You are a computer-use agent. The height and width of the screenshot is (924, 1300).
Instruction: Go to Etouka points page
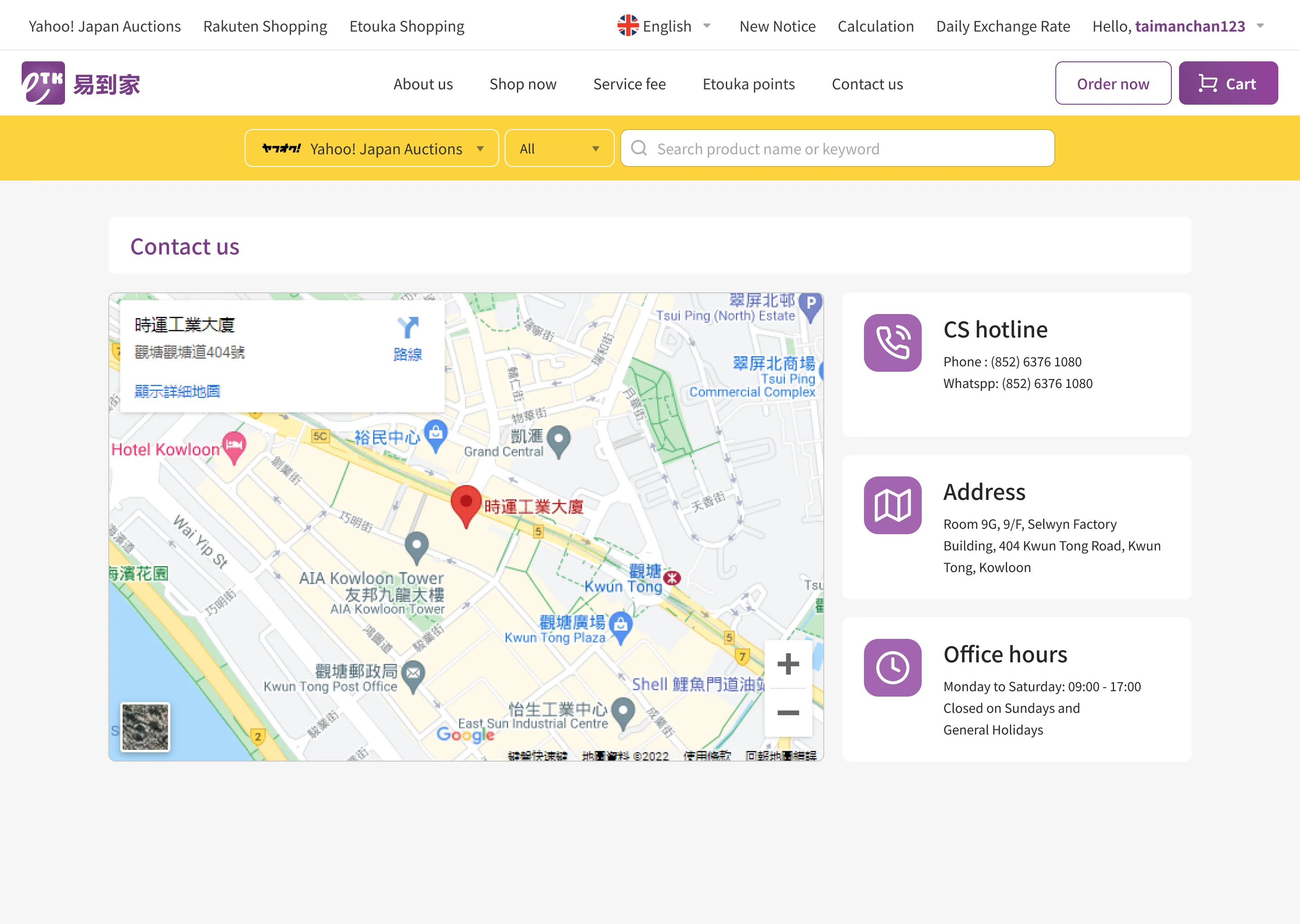coord(748,83)
